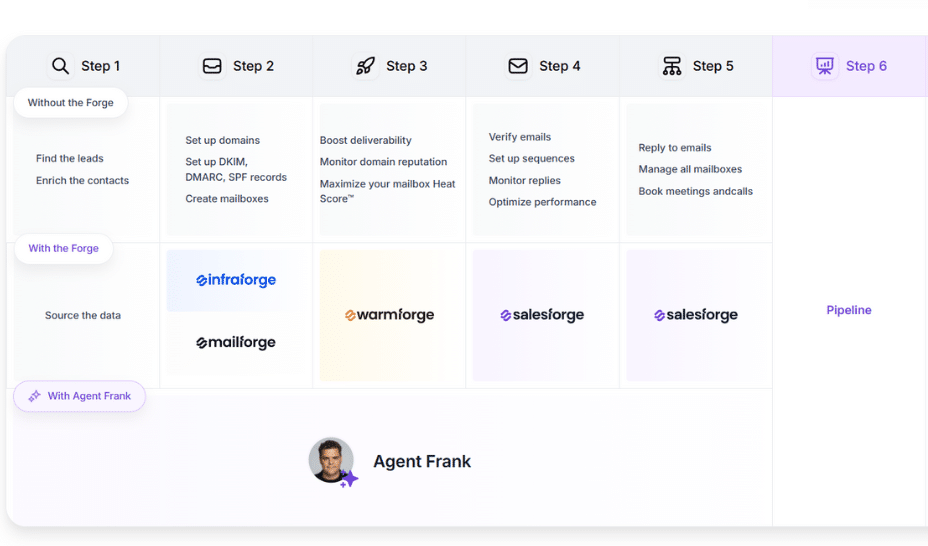Click the sparkle icon in Agent Frank pill
The height and width of the screenshot is (546, 928).
pyautogui.click(x=34, y=396)
